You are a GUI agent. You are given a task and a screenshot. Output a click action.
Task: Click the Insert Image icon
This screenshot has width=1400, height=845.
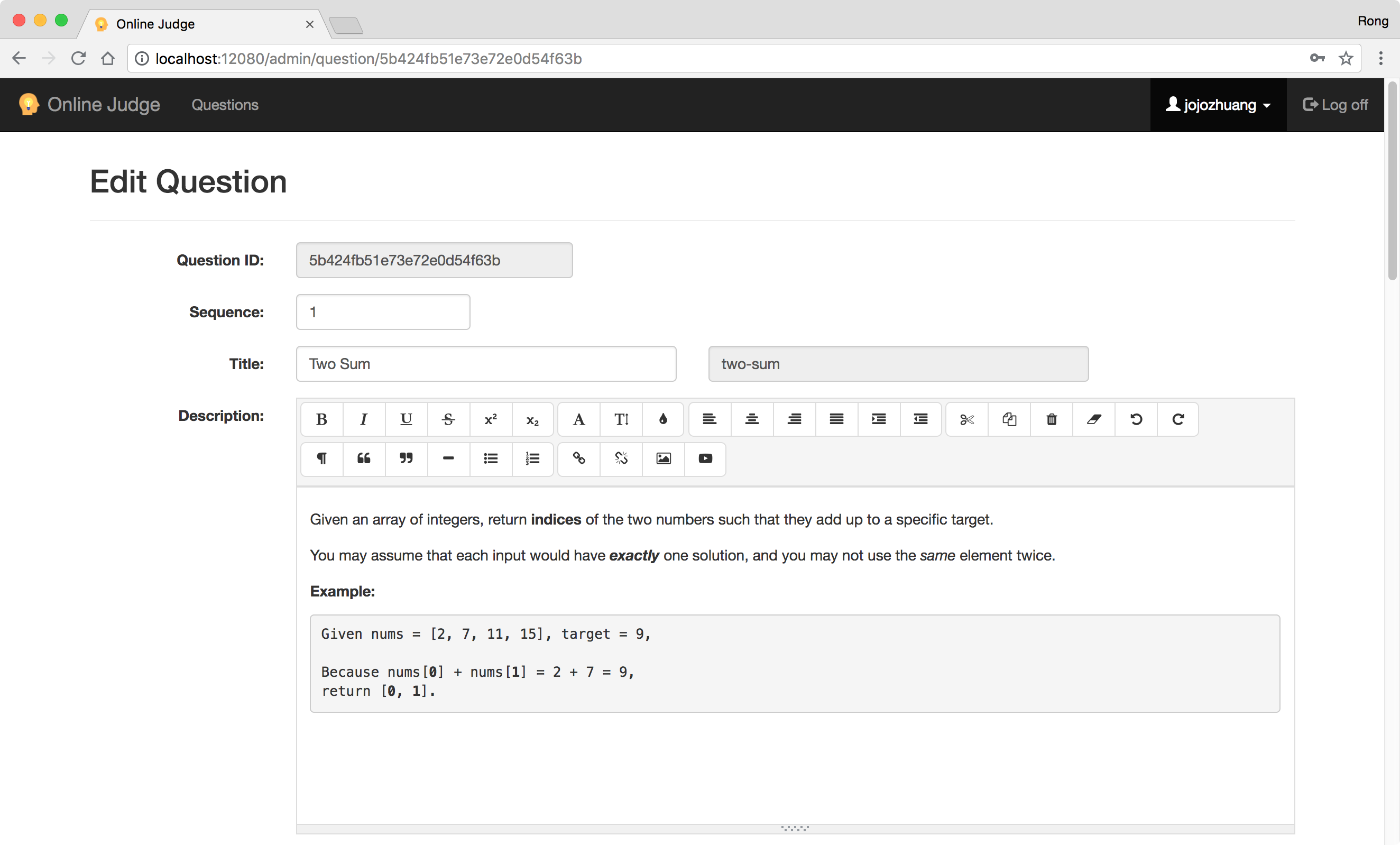click(x=664, y=458)
